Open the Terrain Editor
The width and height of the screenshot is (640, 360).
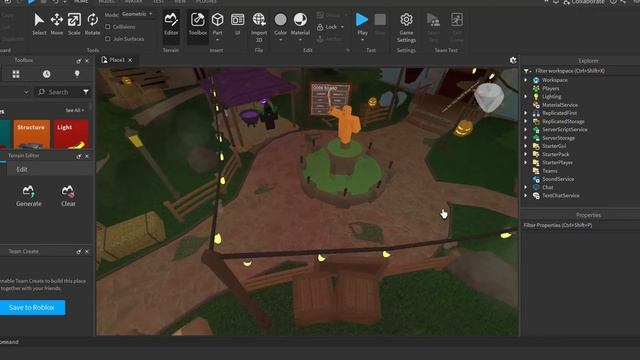pos(171,24)
